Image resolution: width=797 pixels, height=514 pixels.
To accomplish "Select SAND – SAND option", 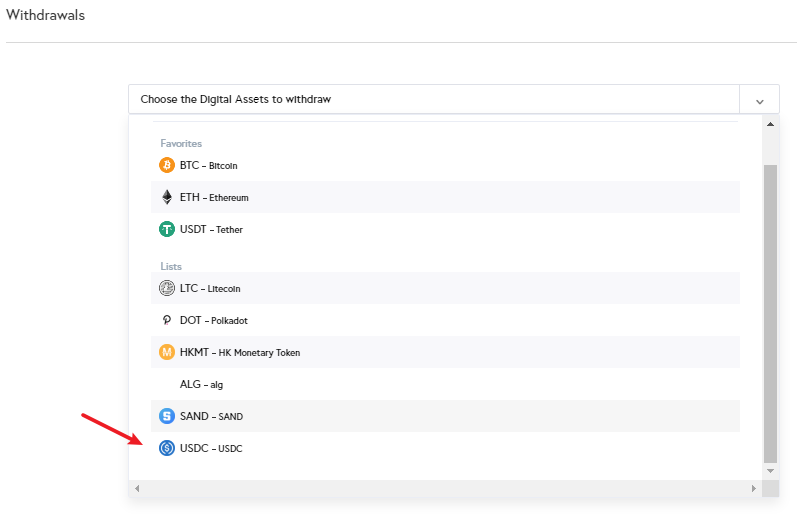I will 445,416.
